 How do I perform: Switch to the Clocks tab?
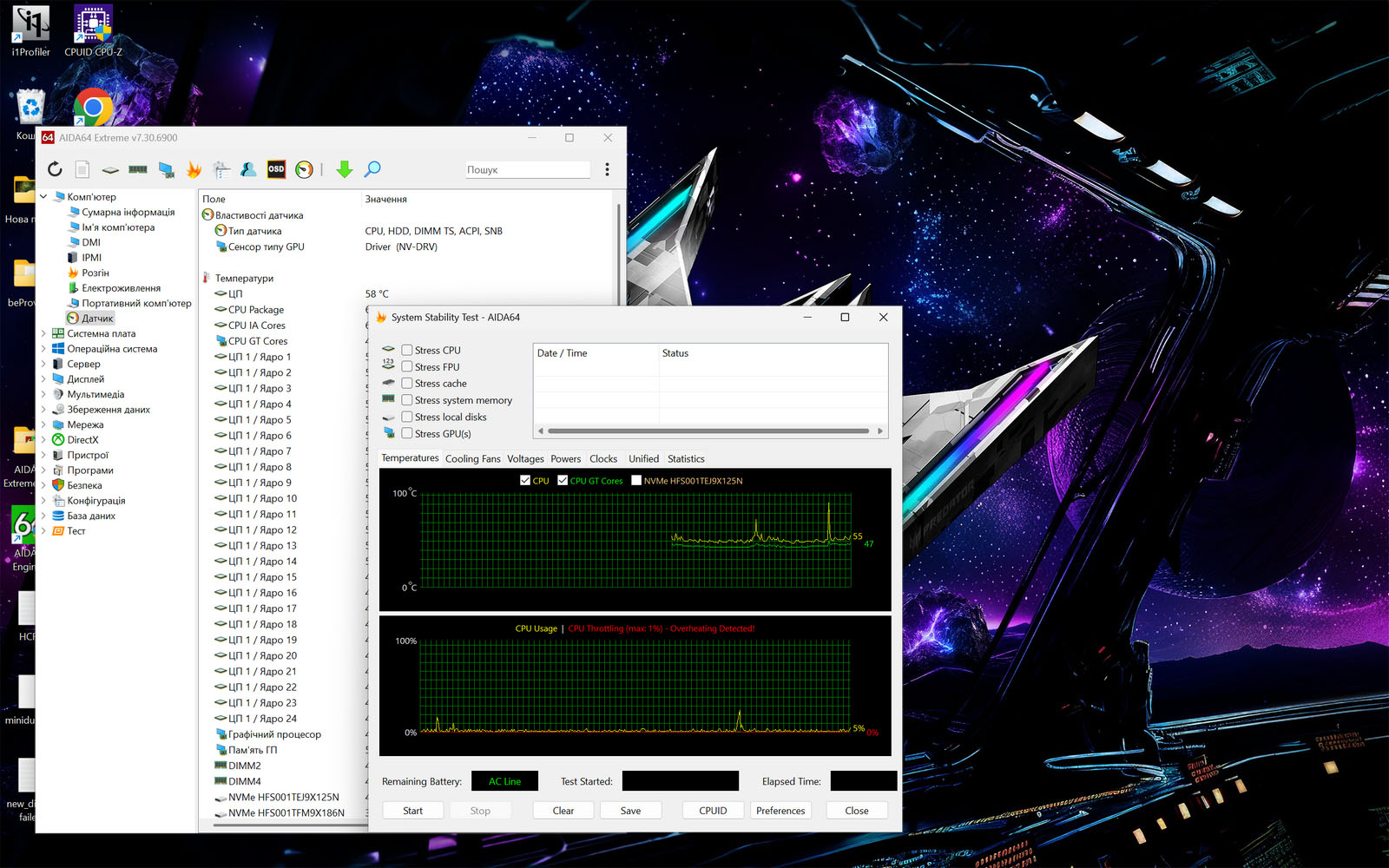pyautogui.click(x=603, y=459)
